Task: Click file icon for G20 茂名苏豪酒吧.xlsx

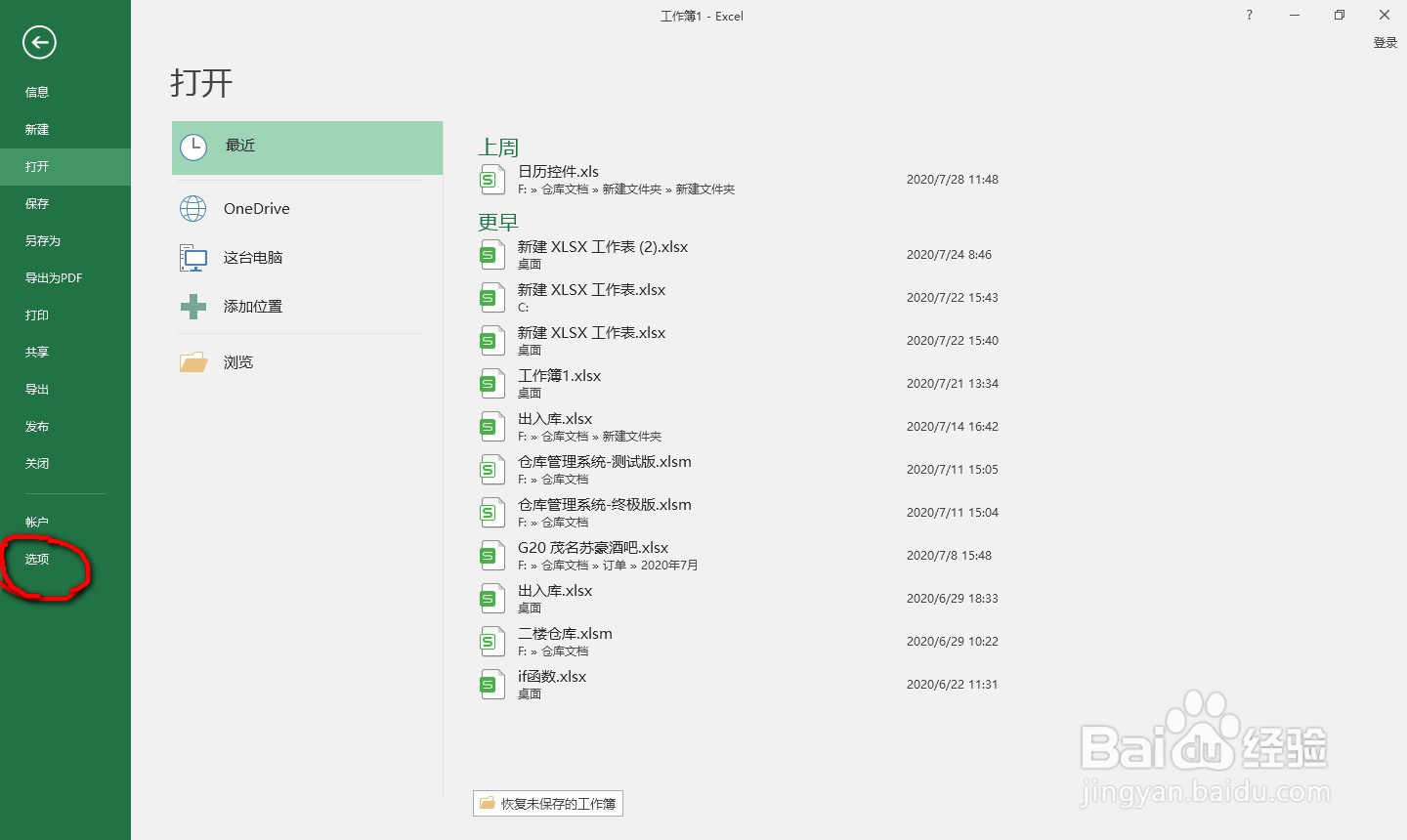Action: (x=491, y=556)
